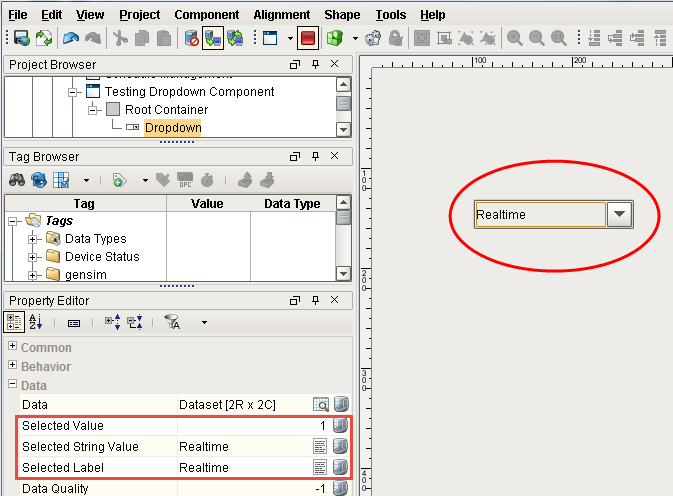Select the Dropdown item in Project Browser
This screenshot has width=673, height=496.
(x=173, y=128)
